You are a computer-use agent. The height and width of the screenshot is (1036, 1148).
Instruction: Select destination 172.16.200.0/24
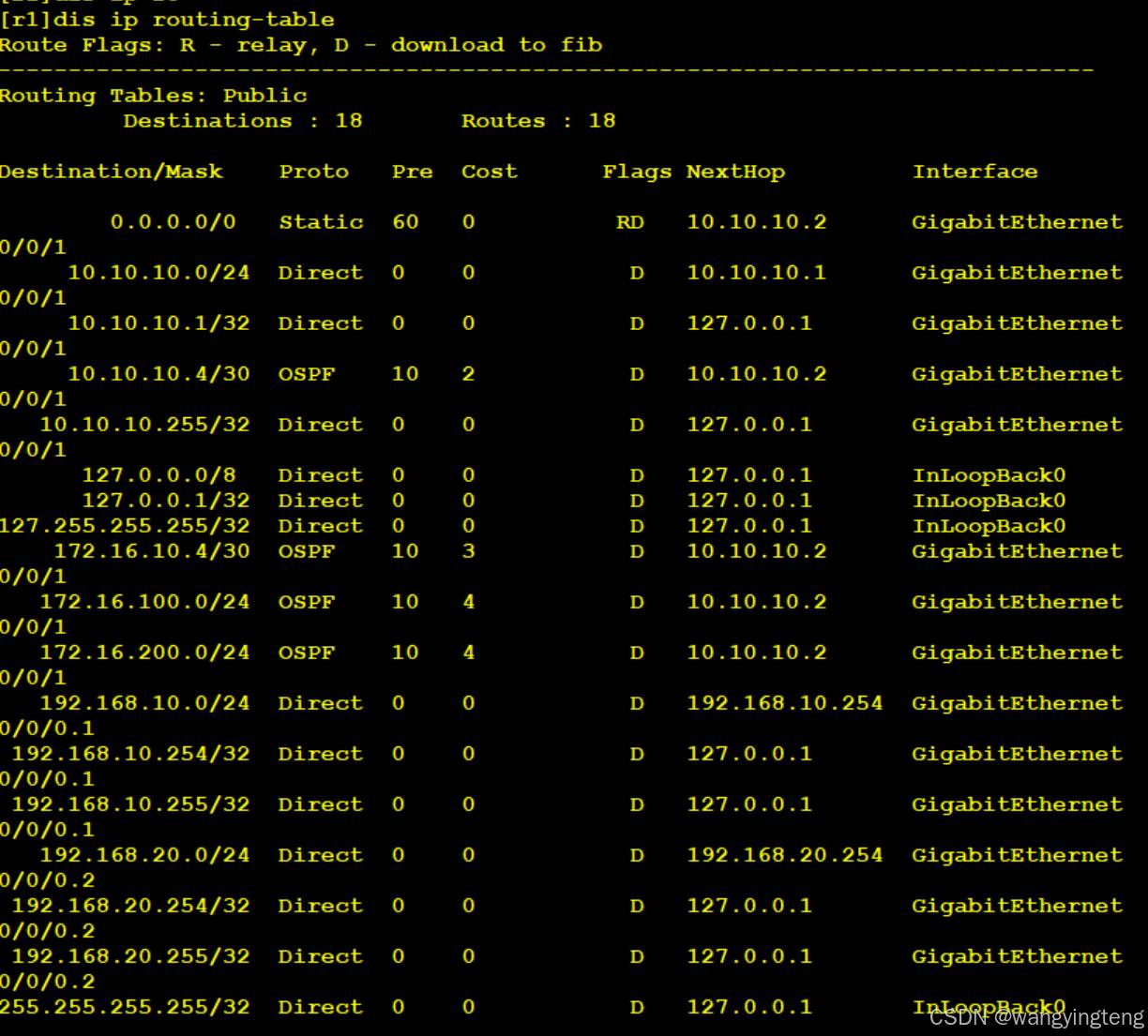(x=144, y=652)
